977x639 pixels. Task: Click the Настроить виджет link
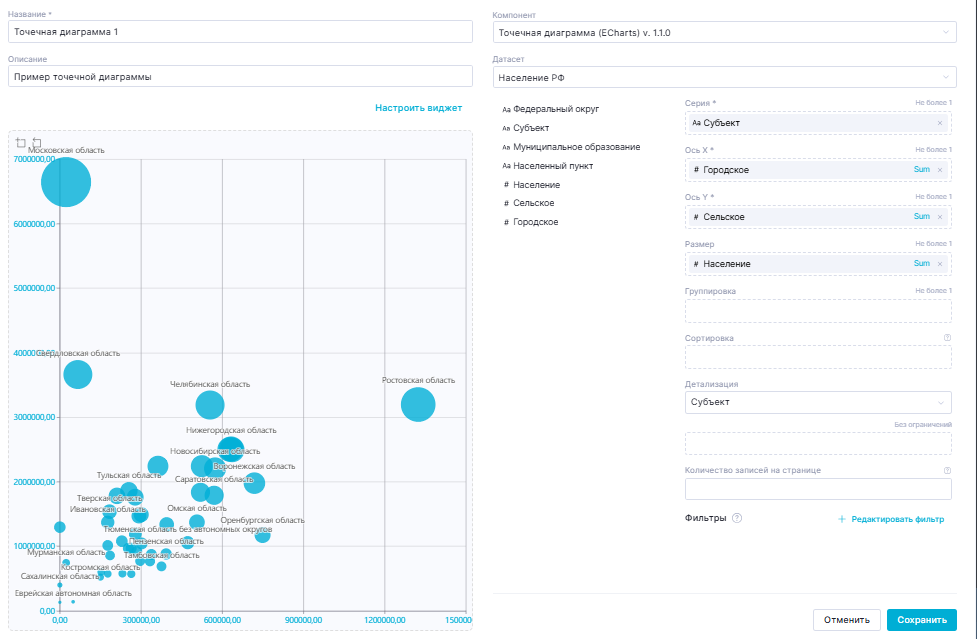point(418,108)
